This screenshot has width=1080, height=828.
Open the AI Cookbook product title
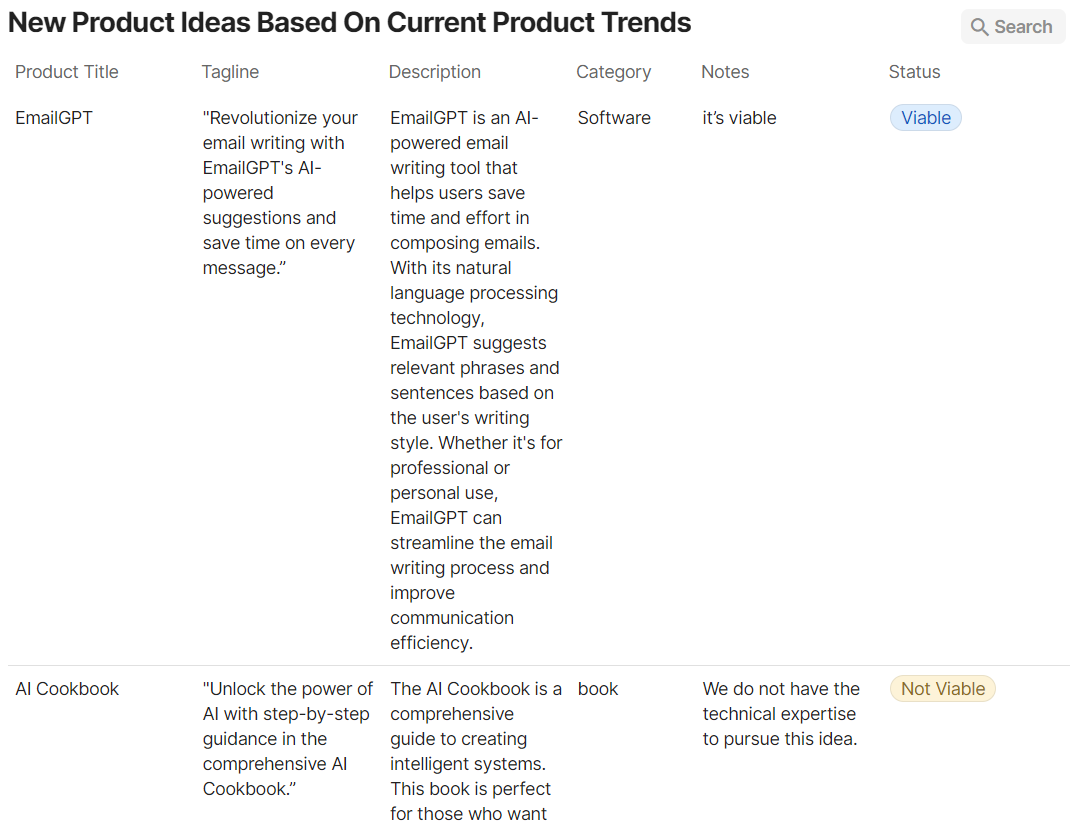tap(67, 689)
